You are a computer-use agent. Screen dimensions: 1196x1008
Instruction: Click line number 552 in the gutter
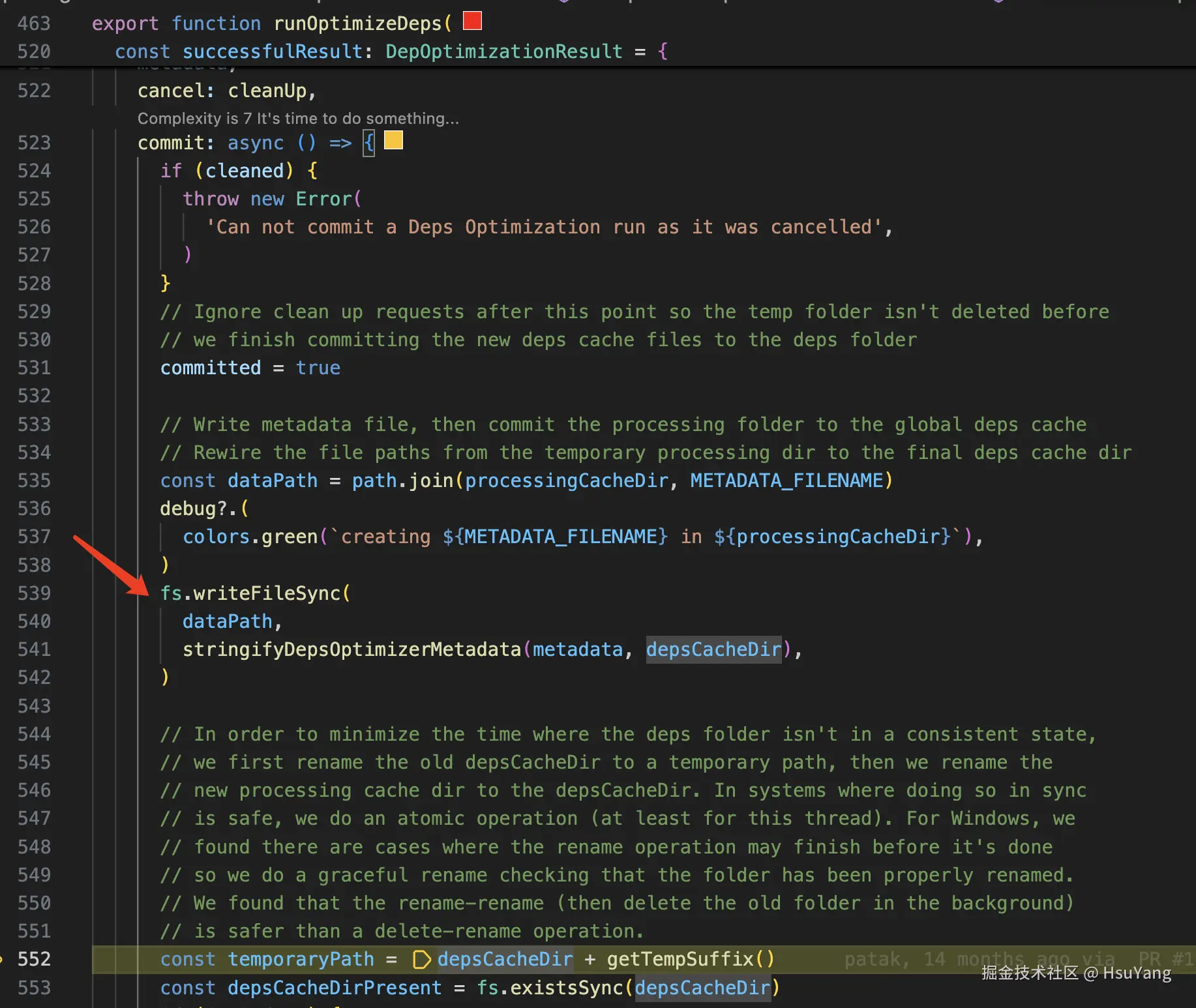click(34, 959)
